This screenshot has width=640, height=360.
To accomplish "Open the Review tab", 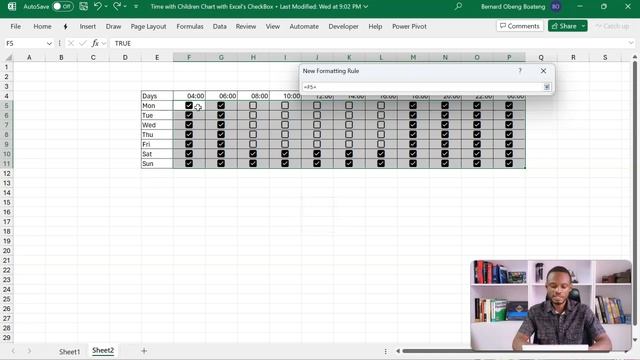I will click(x=246, y=26).
